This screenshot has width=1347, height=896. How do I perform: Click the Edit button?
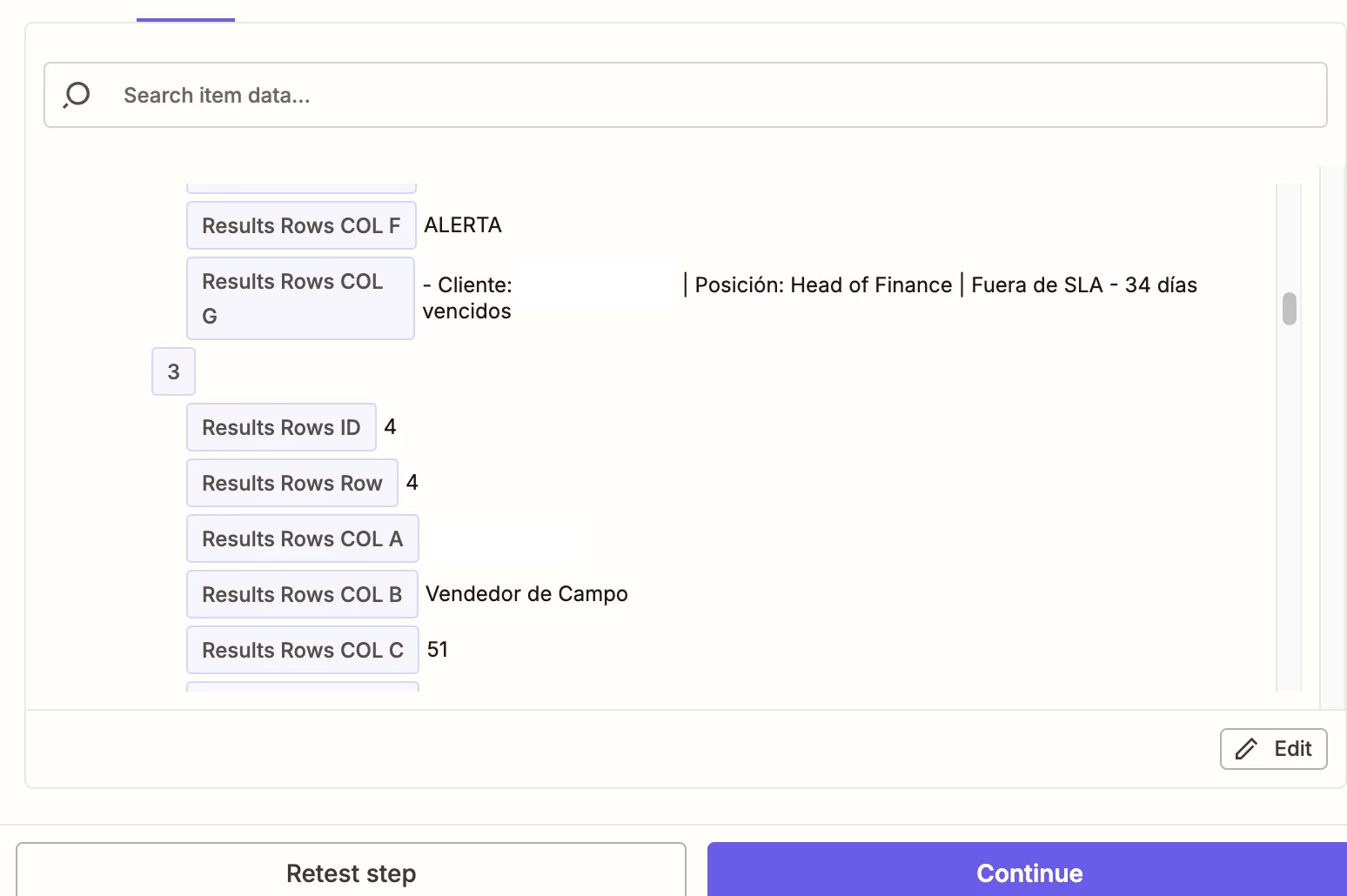pyautogui.click(x=1273, y=749)
